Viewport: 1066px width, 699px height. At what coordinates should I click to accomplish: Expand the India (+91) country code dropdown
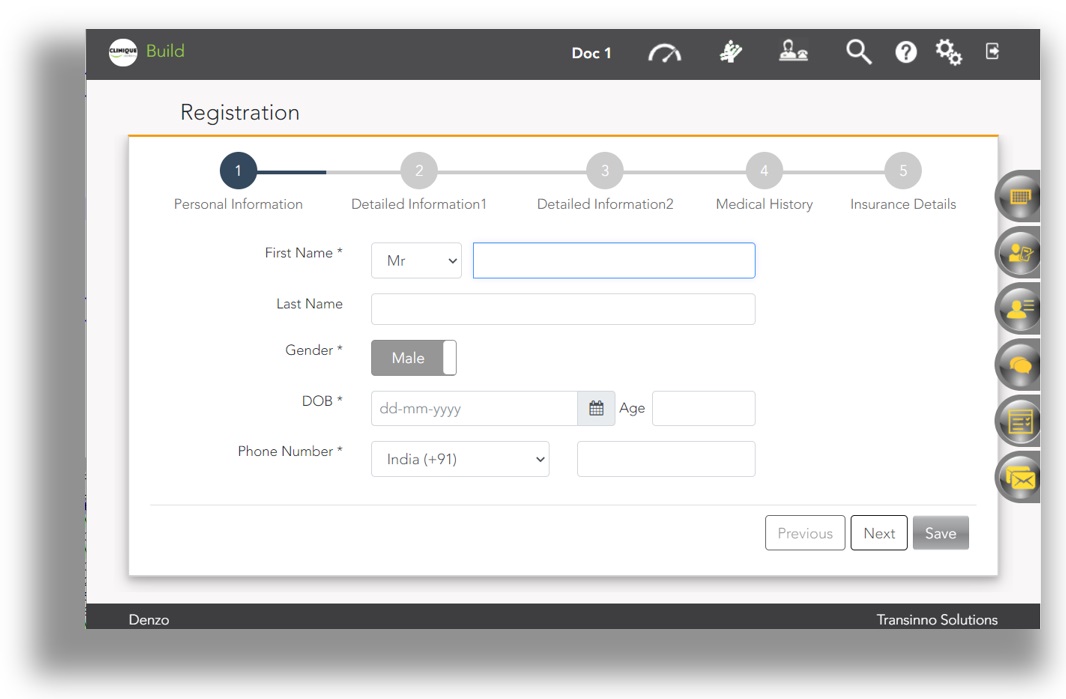point(460,459)
